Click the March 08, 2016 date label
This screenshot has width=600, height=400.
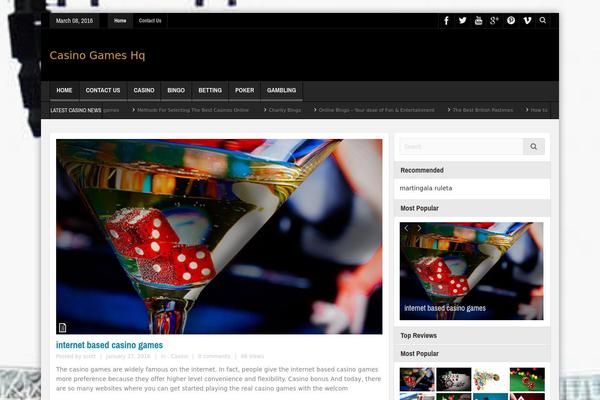[74, 21]
